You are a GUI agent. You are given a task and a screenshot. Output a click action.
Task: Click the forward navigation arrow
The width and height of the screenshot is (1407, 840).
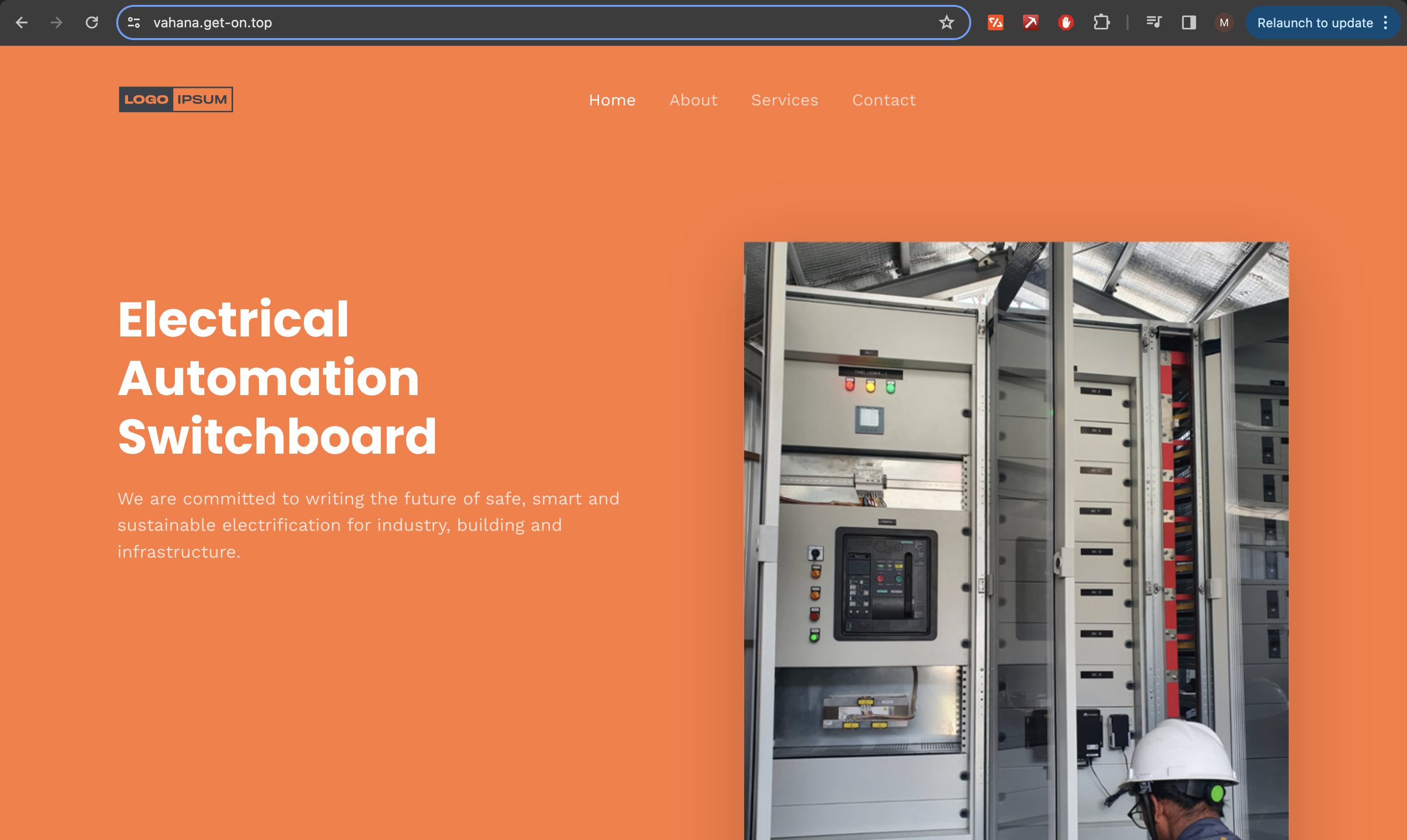56,22
